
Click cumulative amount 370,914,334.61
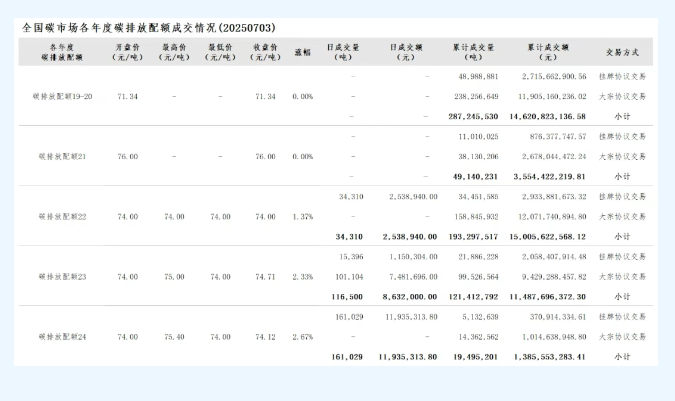[558, 317]
